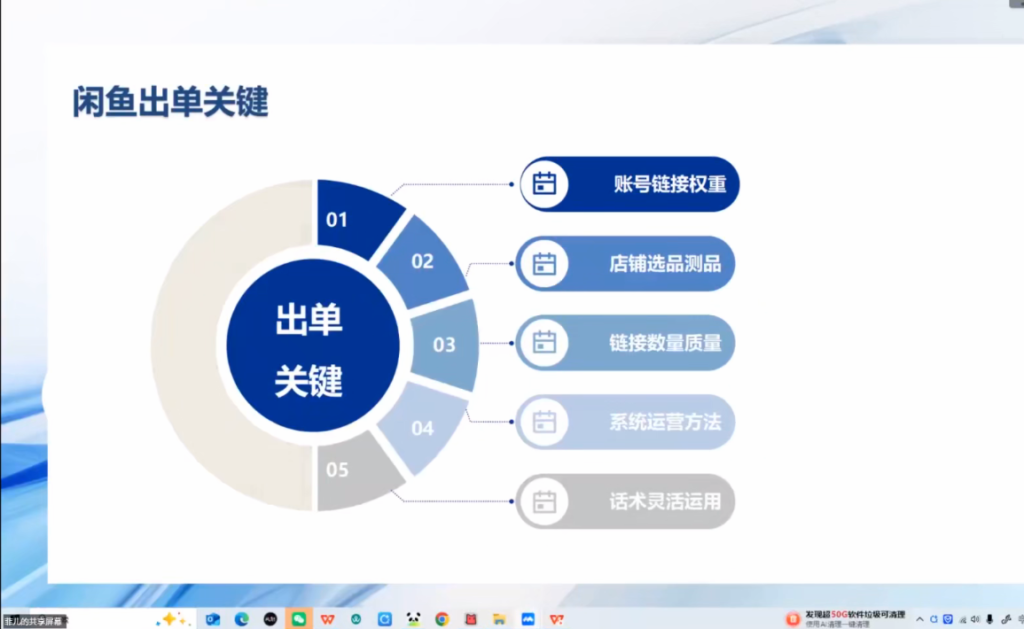The image size is (1024, 629).
Task: Click the microphone tray icon
Action: tap(990, 619)
